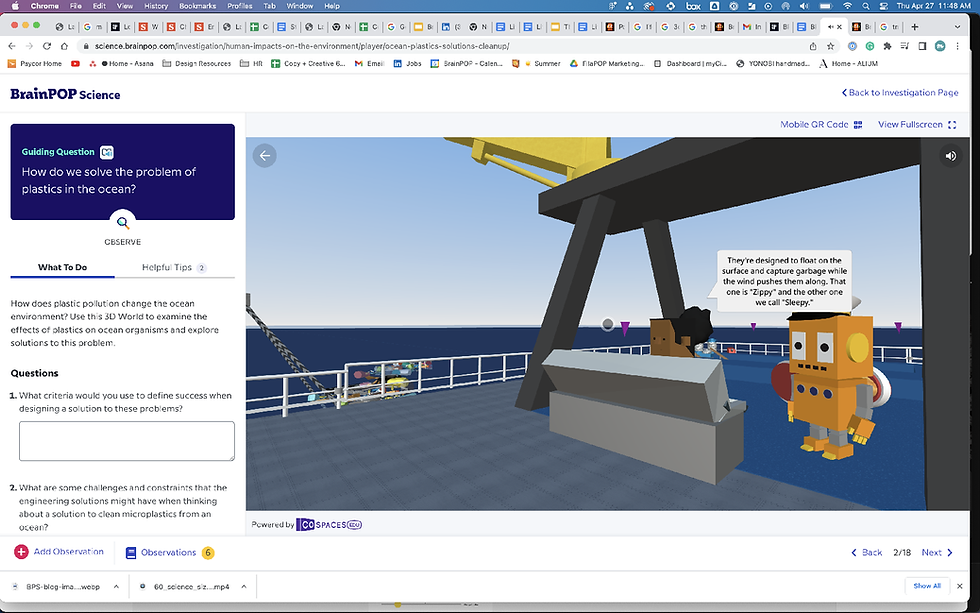
Task: Click the browser forward arrow
Action: pyautogui.click(x=29, y=46)
